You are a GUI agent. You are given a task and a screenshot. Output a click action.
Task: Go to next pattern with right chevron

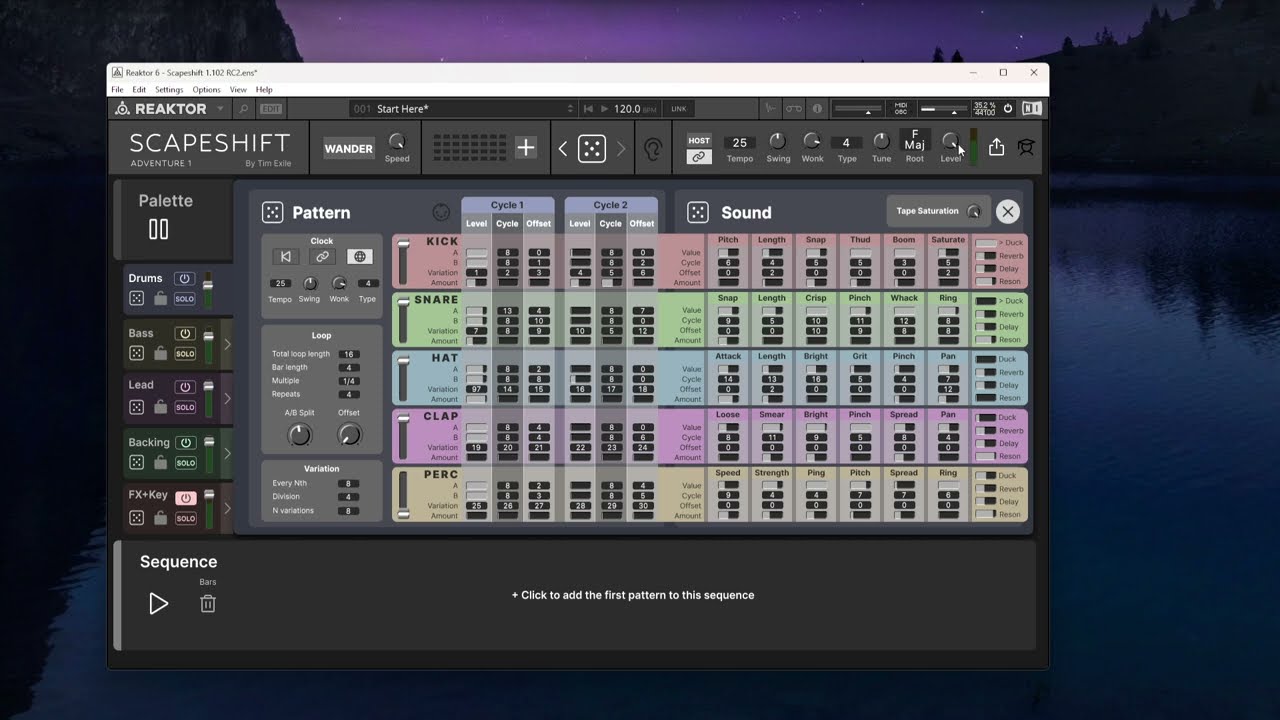pyautogui.click(x=621, y=149)
